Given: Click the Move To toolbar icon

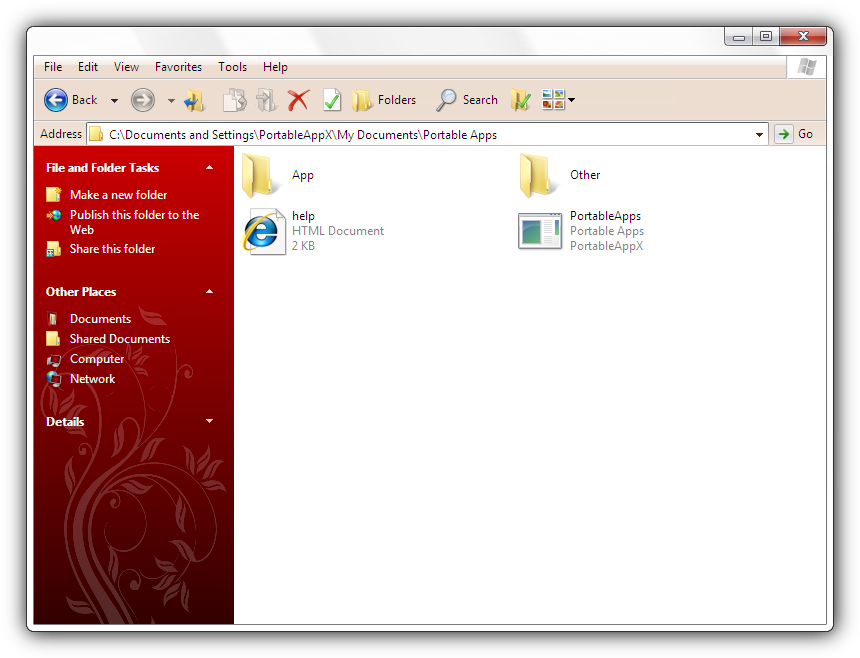Looking at the screenshot, I should (267, 100).
